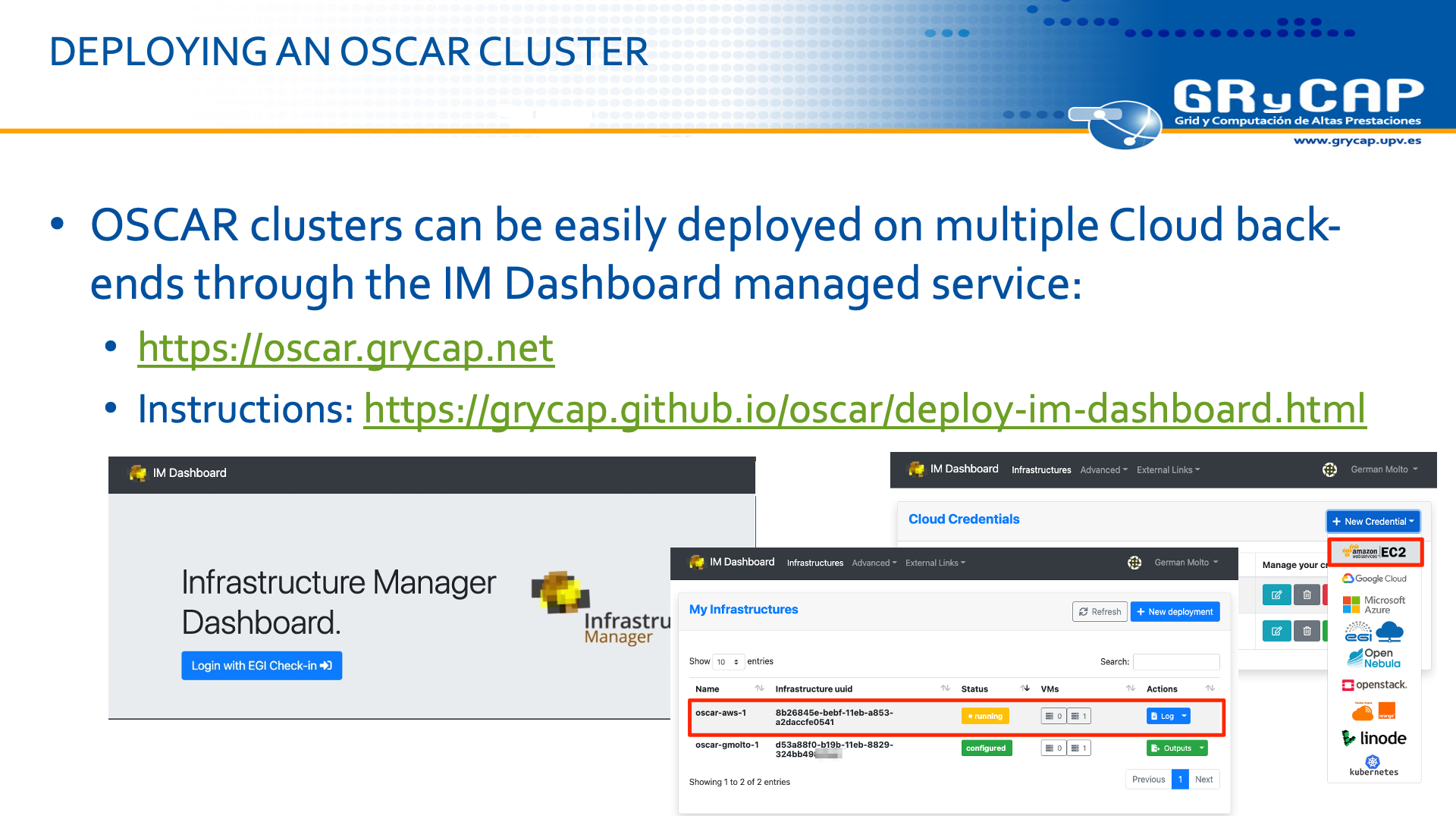Open the Infrastructures tab in the Cloud Credentials navbar
This screenshot has height=819, width=1456.
point(1041,470)
